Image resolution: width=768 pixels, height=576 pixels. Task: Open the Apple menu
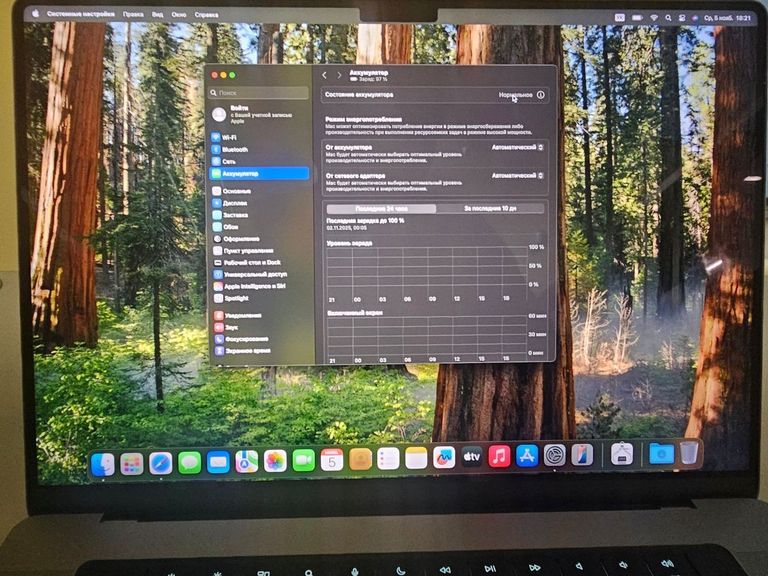click(35, 14)
